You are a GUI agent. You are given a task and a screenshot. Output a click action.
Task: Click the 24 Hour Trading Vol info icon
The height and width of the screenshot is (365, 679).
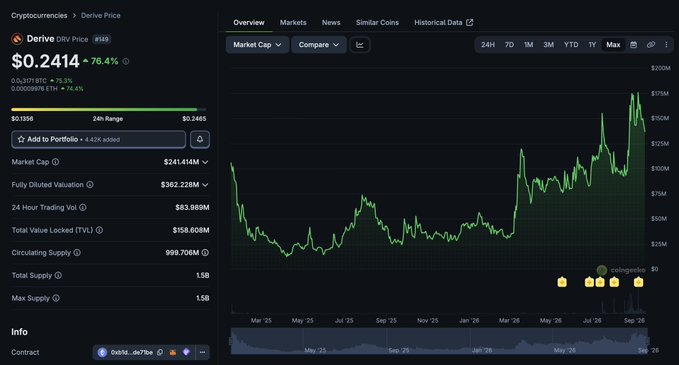[x=83, y=207]
